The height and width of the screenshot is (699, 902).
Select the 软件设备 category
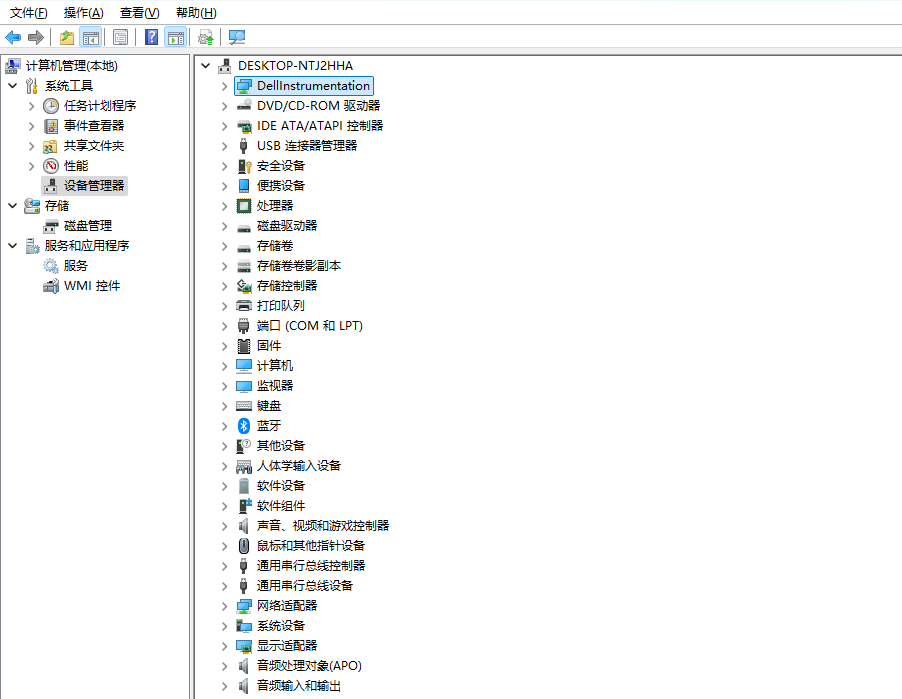pos(281,486)
